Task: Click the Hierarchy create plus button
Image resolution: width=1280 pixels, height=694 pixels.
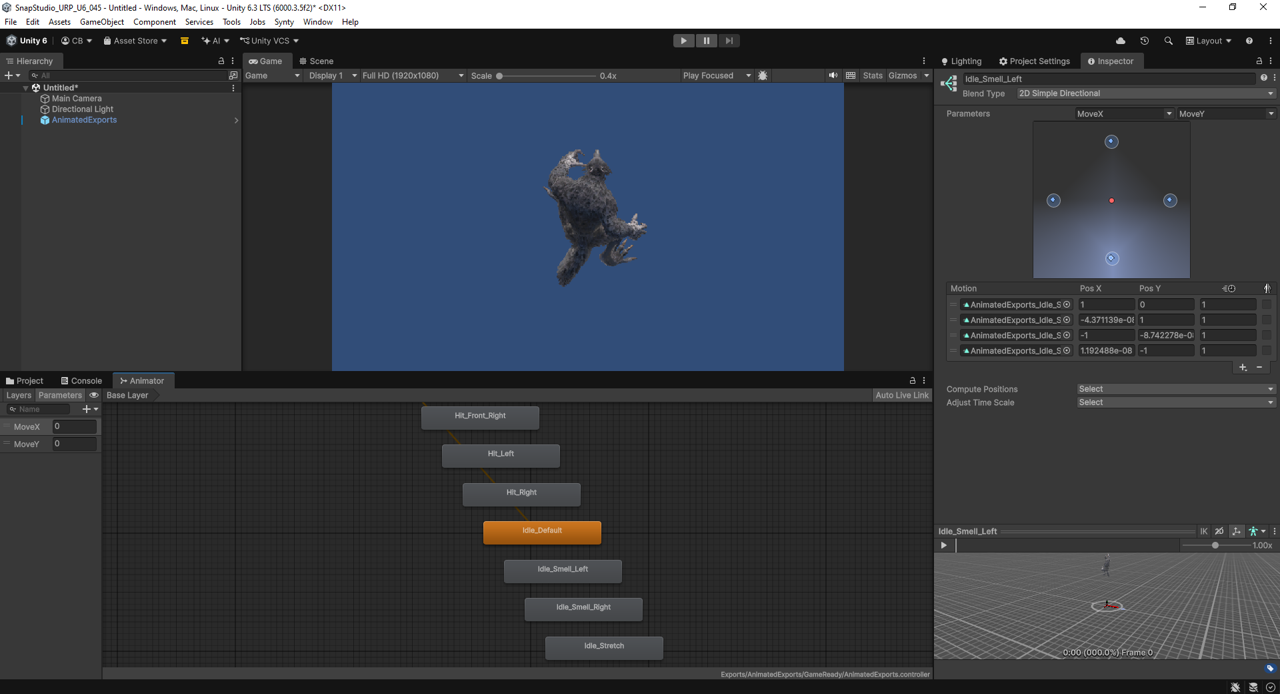Action: click(11, 75)
